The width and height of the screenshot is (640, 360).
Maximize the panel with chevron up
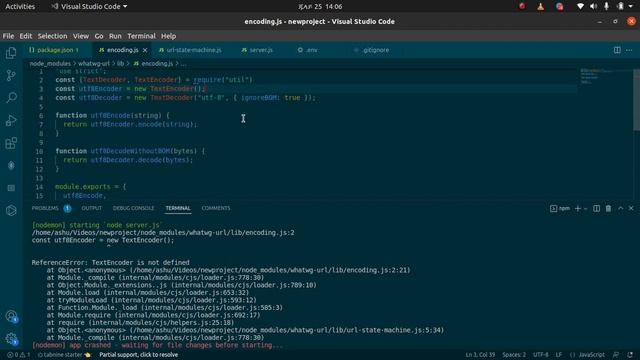click(620, 208)
